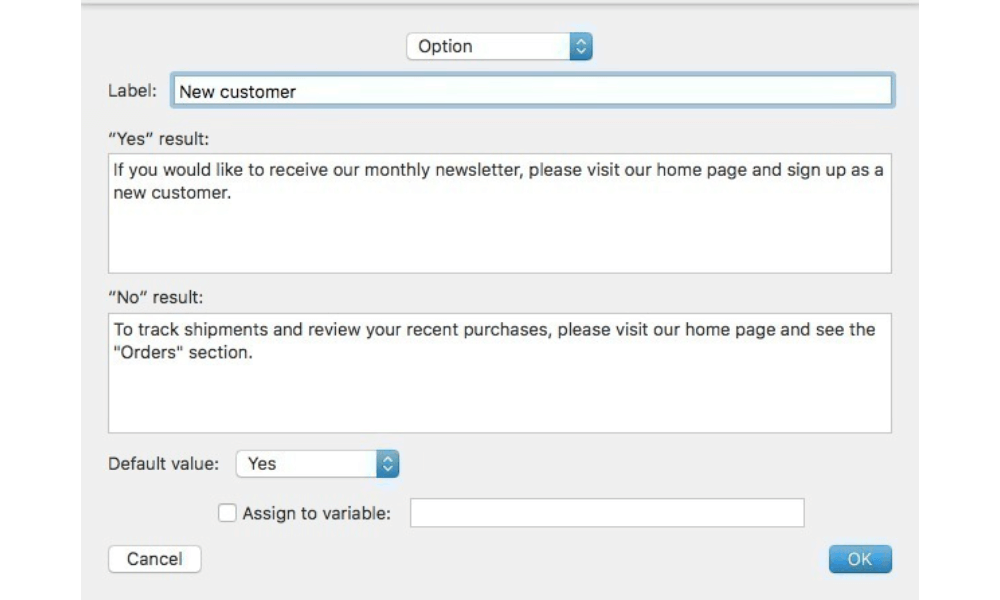
Task: Click the word "Orders" in the No result text
Action: point(148,352)
